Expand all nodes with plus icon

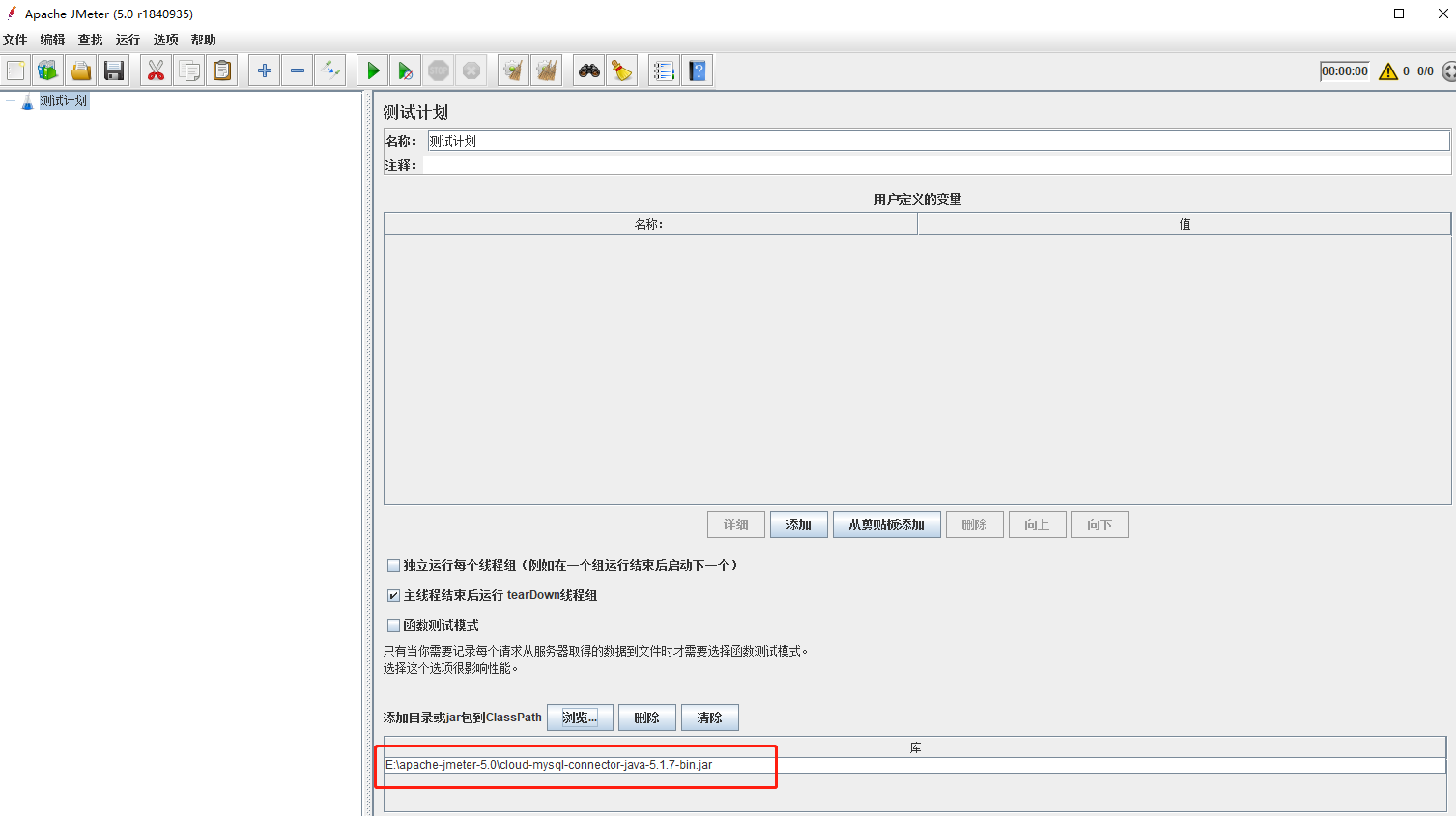(265, 70)
